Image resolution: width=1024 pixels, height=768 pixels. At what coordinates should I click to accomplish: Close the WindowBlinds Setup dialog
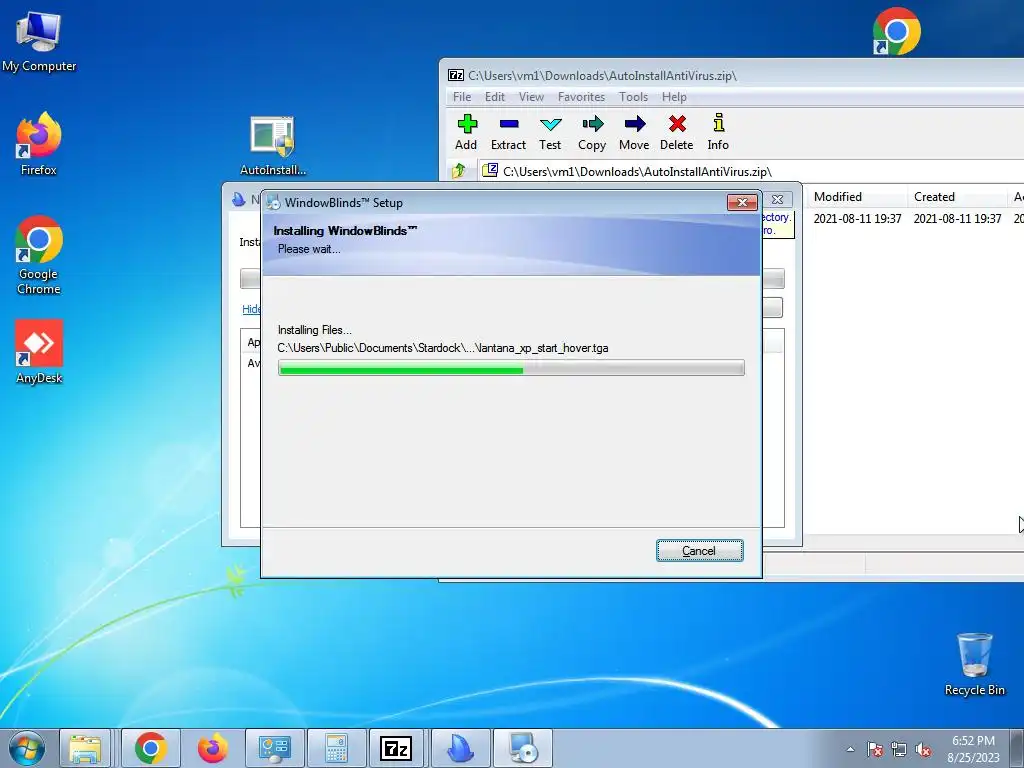coord(743,202)
